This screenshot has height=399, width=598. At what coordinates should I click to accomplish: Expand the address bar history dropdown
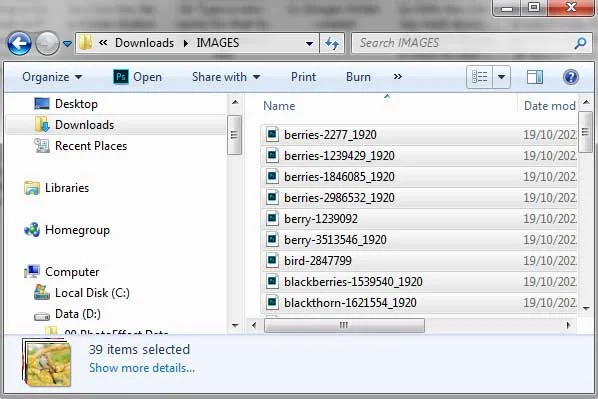tap(310, 43)
